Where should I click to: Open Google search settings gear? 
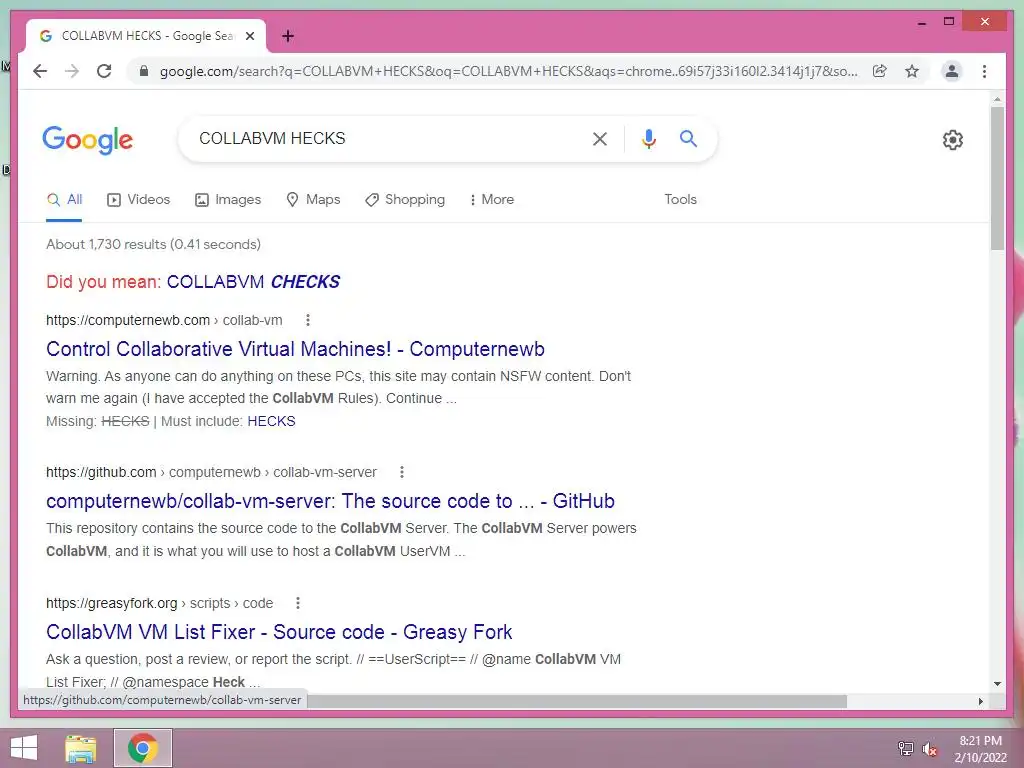pyautogui.click(x=953, y=140)
